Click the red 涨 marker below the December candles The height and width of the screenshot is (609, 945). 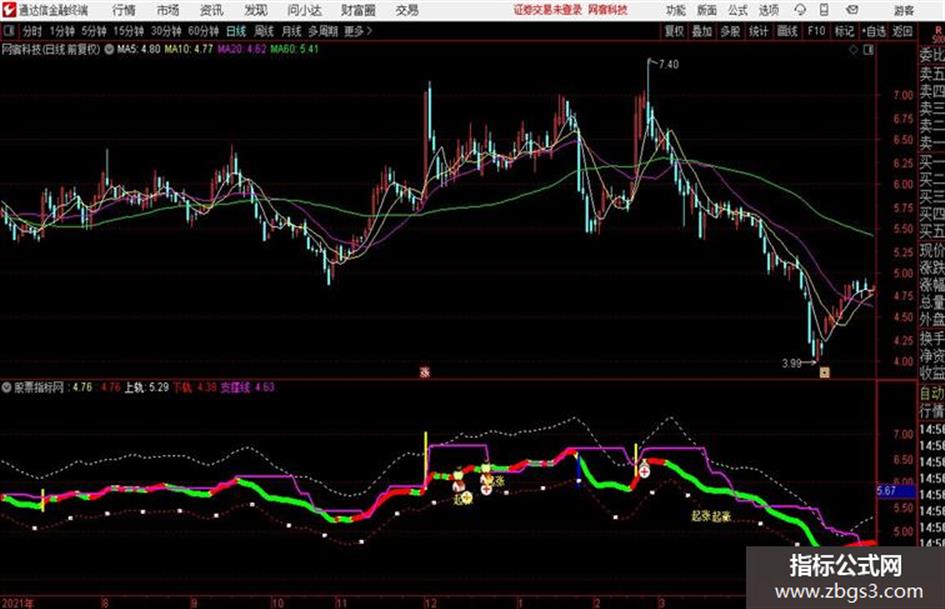click(425, 373)
